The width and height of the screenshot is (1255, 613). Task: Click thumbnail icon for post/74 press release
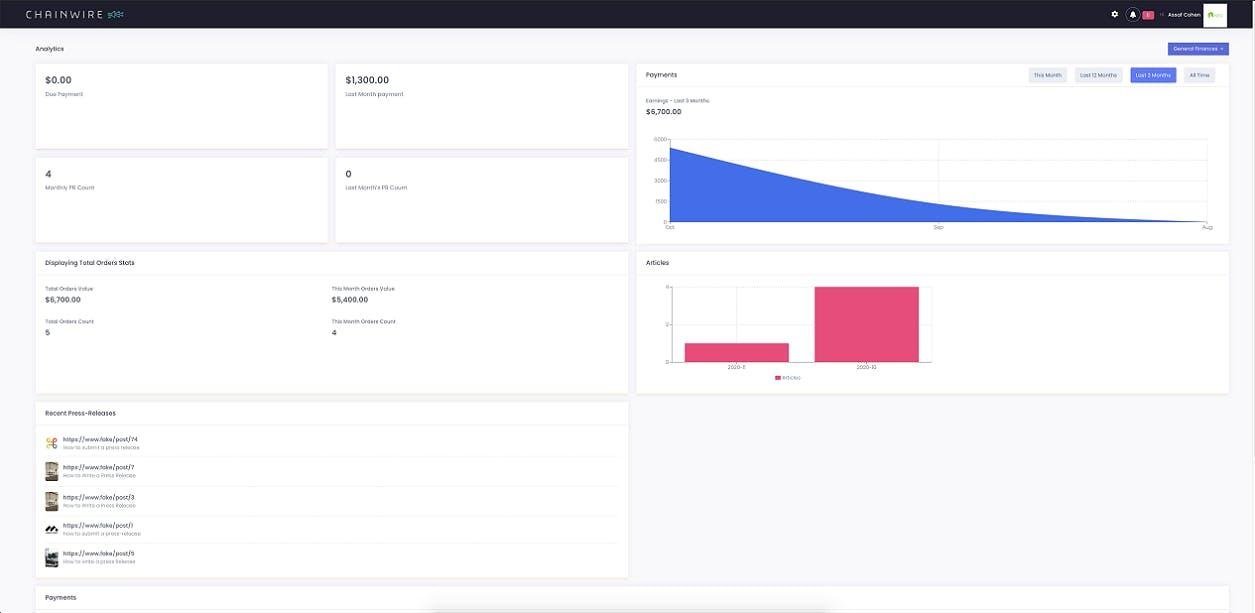(52, 443)
